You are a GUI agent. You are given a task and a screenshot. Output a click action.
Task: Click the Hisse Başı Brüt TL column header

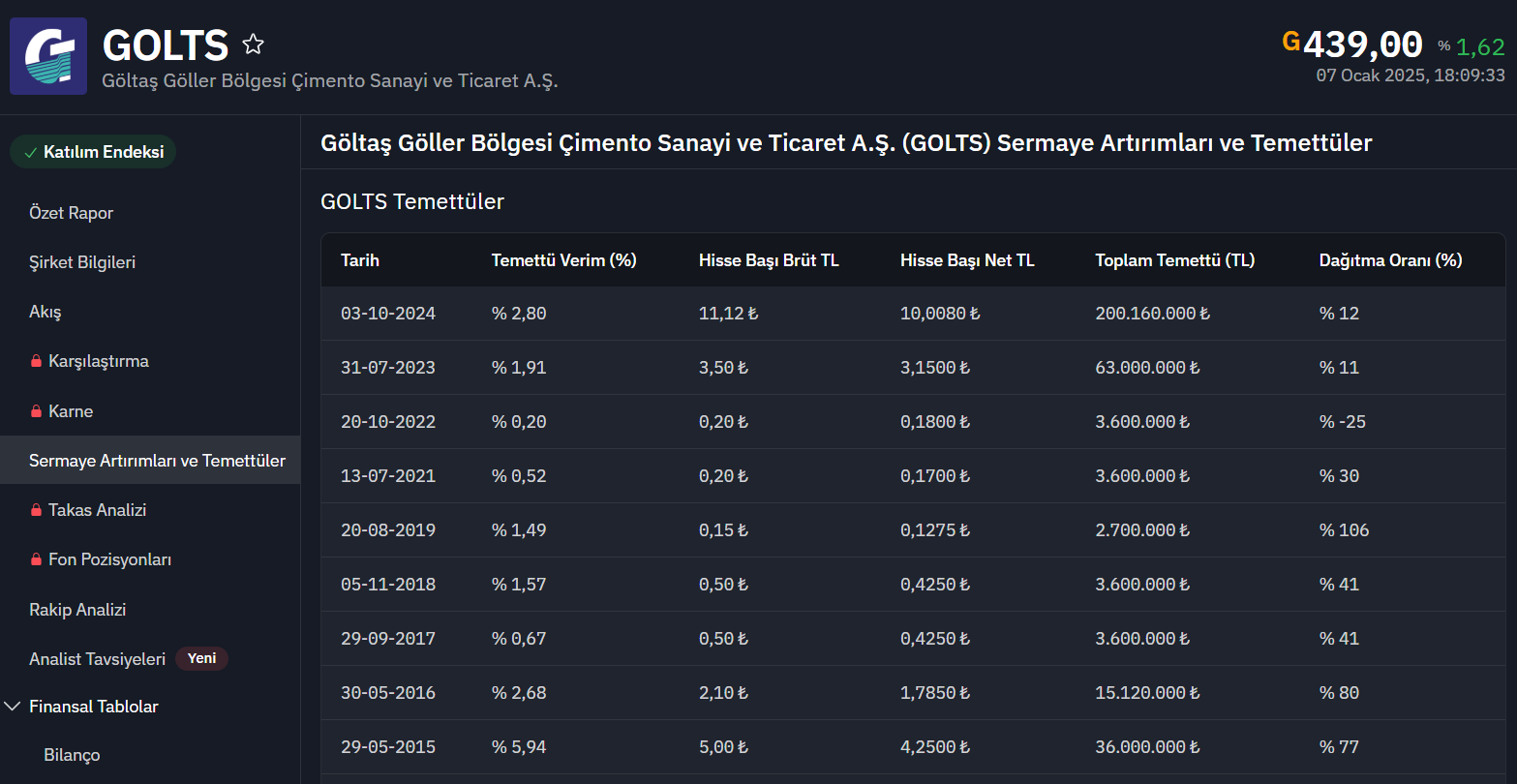[x=769, y=260]
